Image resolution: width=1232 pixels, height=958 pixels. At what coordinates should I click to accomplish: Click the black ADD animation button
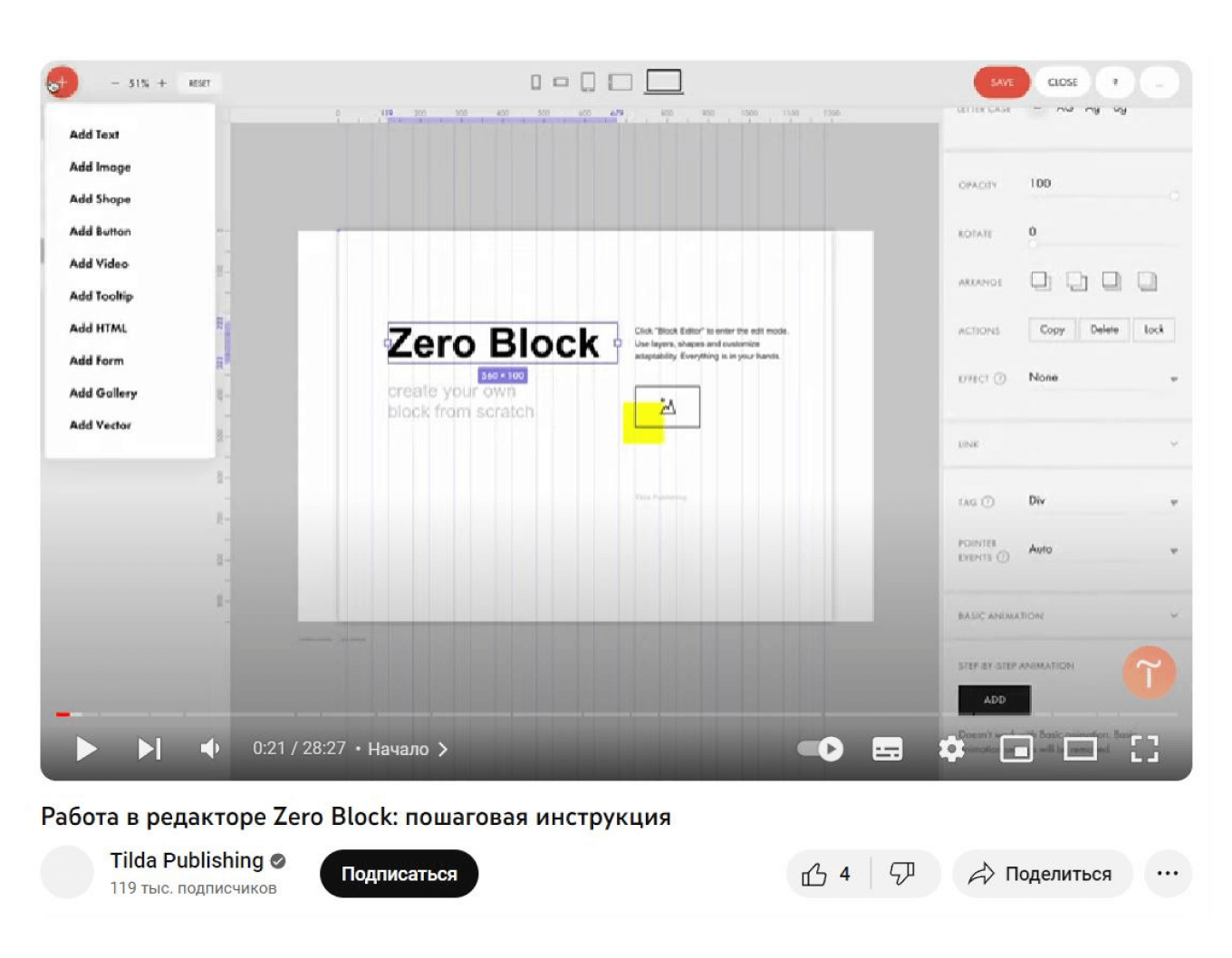coord(995,700)
